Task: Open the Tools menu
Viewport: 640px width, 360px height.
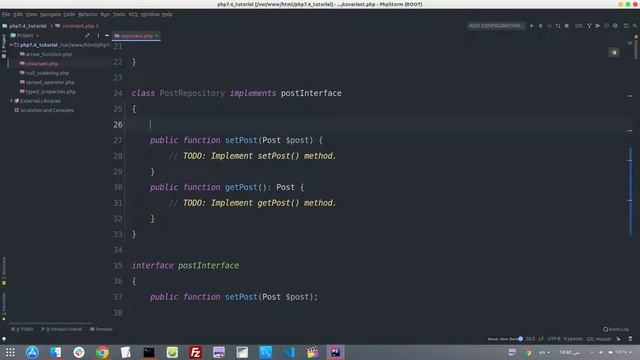Action: click(119, 14)
